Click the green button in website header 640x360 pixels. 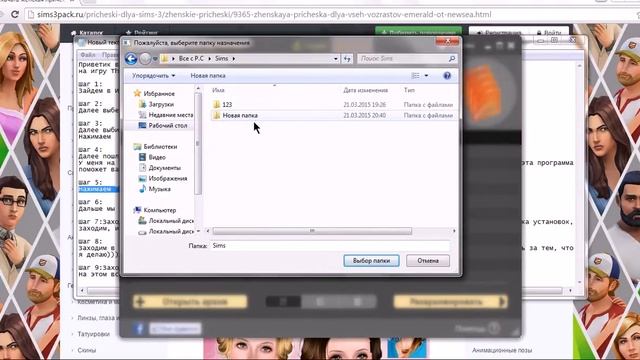coord(418,31)
